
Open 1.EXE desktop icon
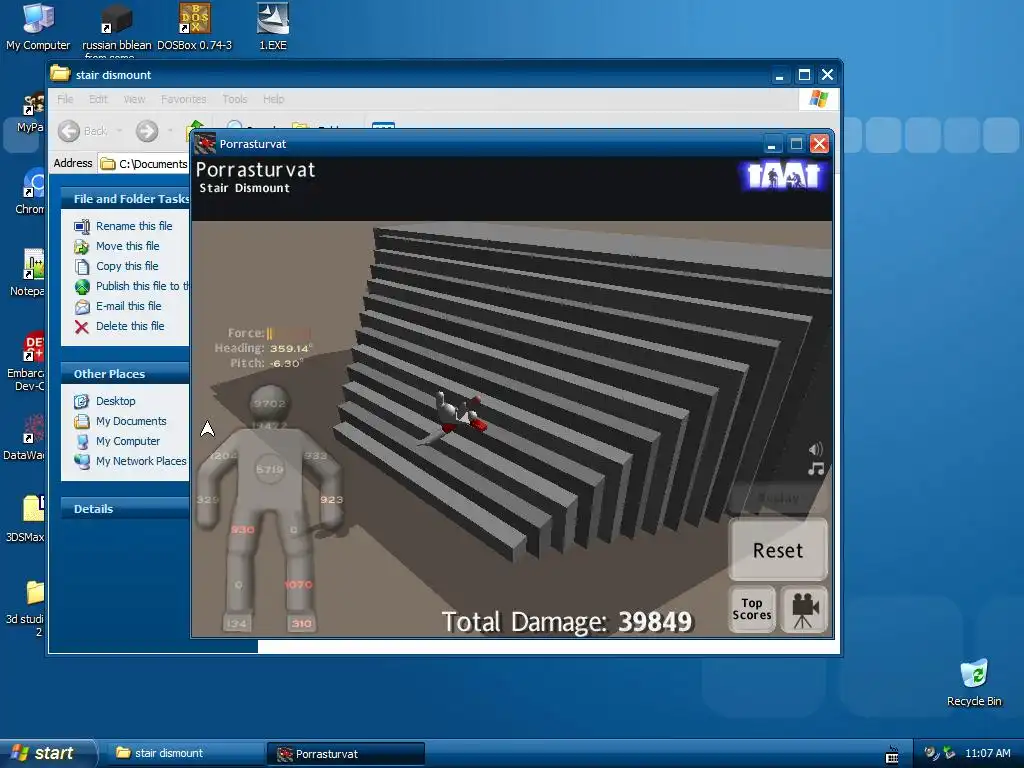tap(273, 27)
